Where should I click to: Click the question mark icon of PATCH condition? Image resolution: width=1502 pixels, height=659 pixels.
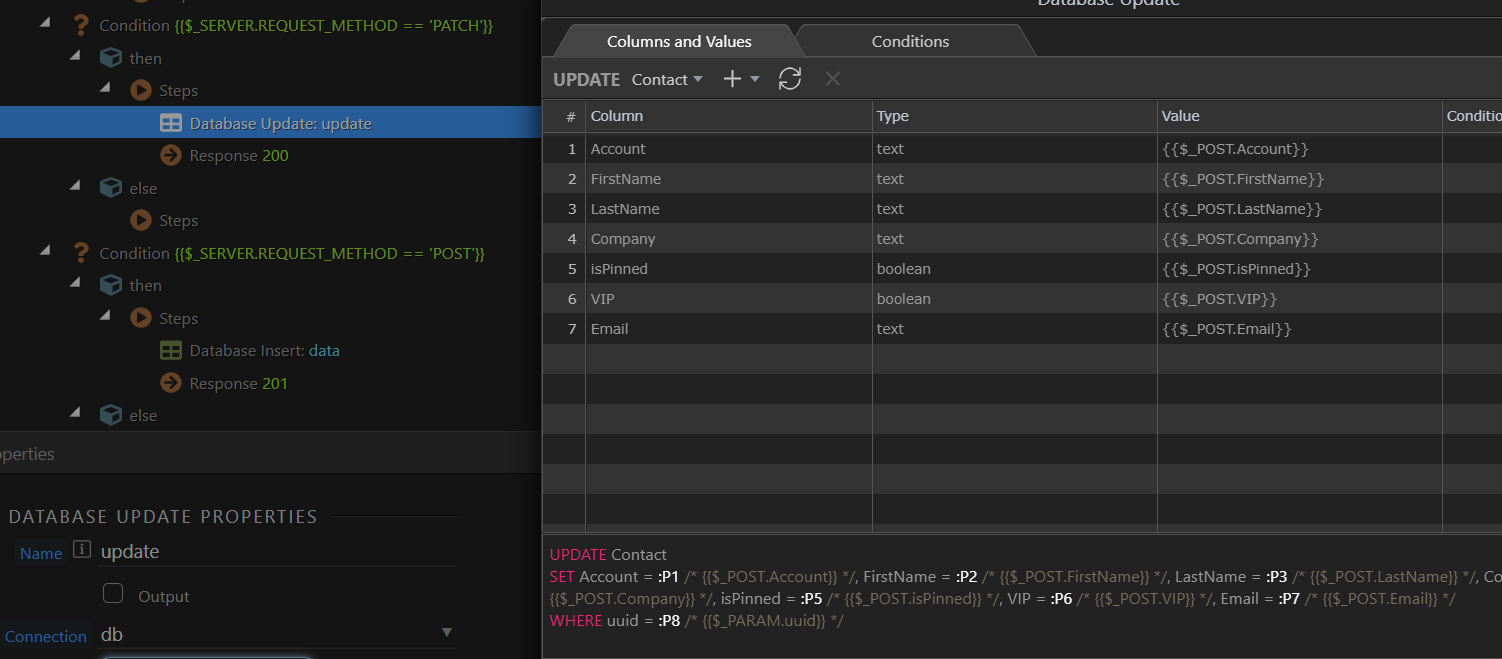(x=81, y=25)
